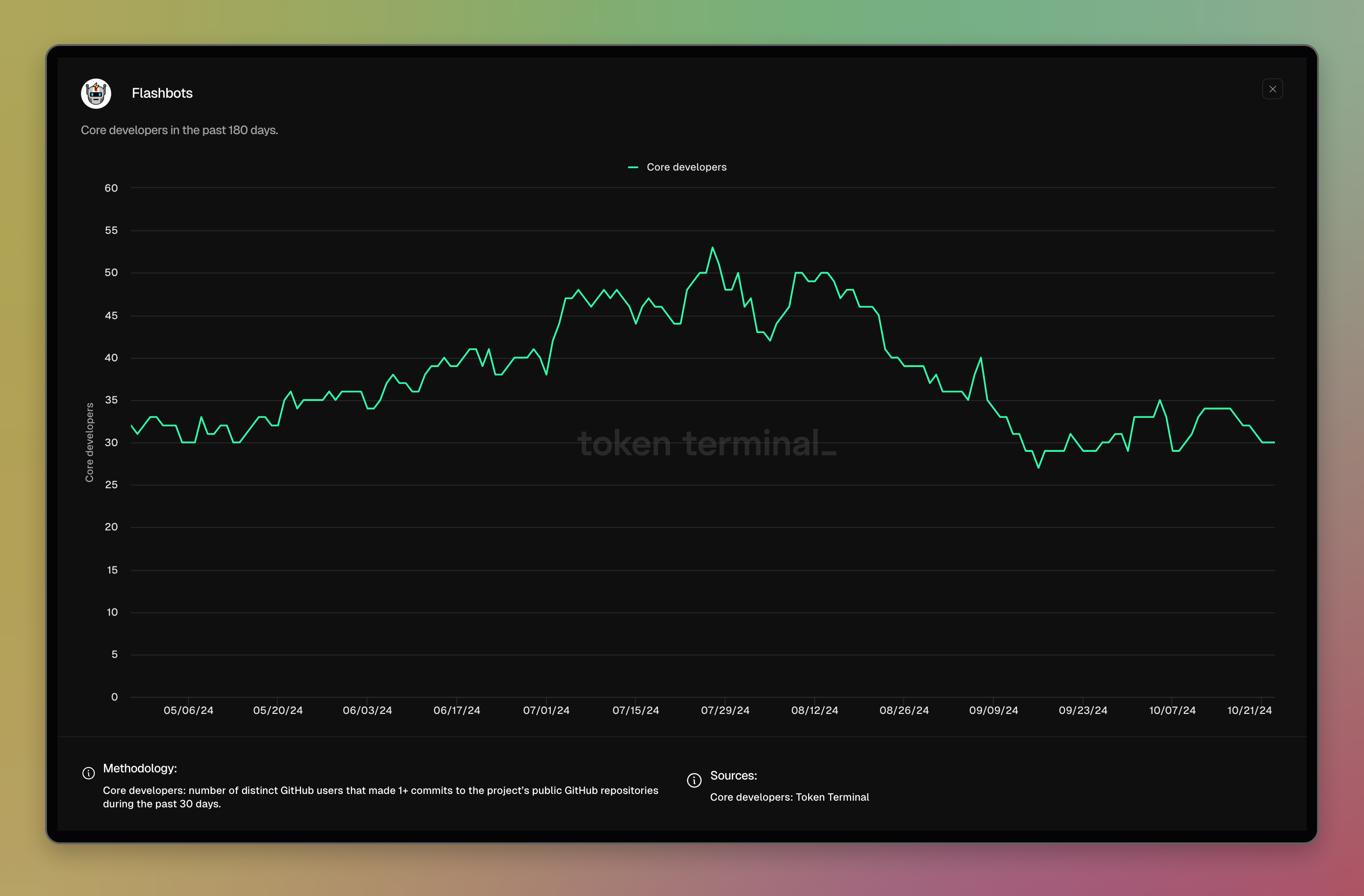Image resolution: width=1364 pixels, height=896 pixels.
Task: Click the 05/06/24 x-axis label
Action: [x=188, y=711]
